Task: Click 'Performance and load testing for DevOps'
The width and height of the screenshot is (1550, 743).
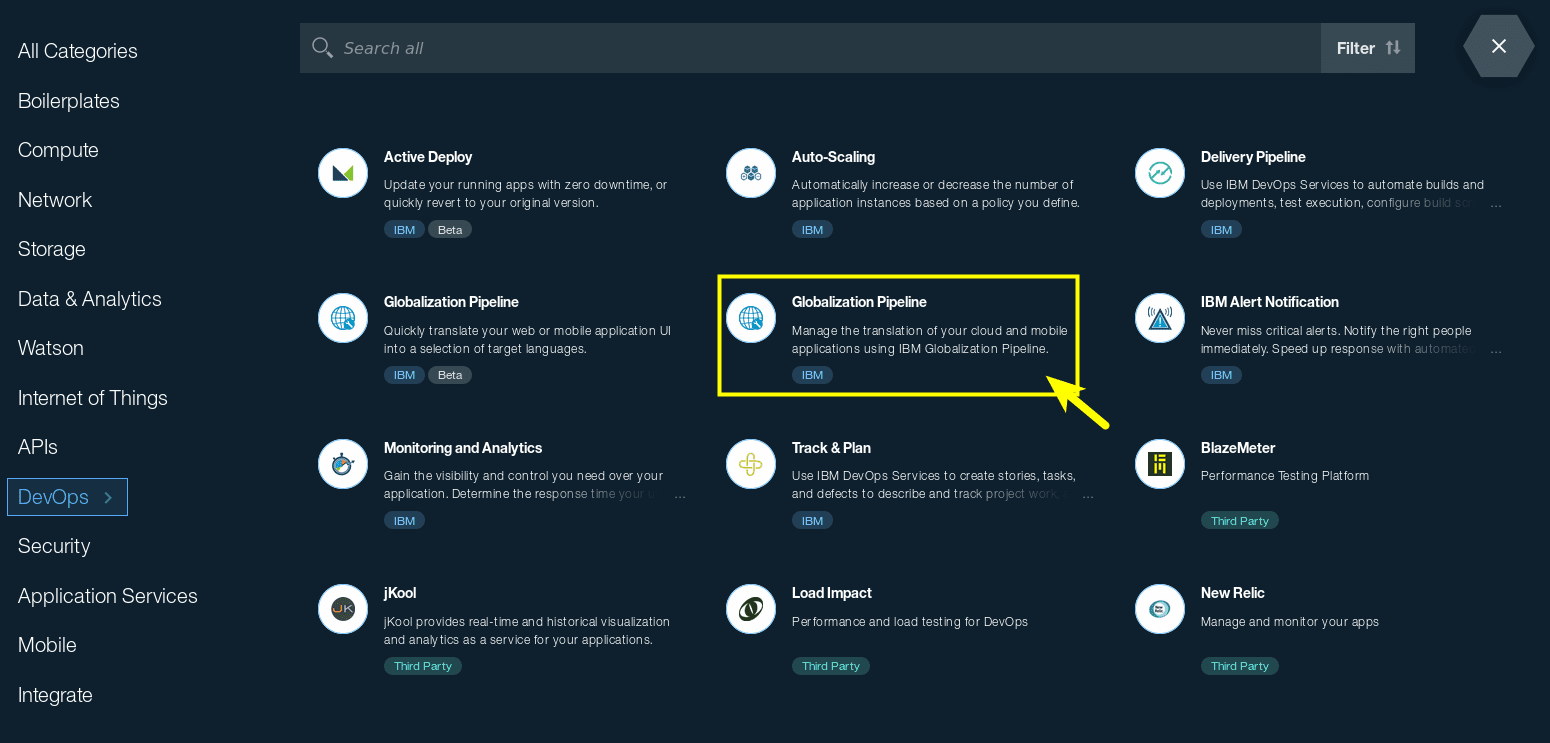Action: pos(910,622)
